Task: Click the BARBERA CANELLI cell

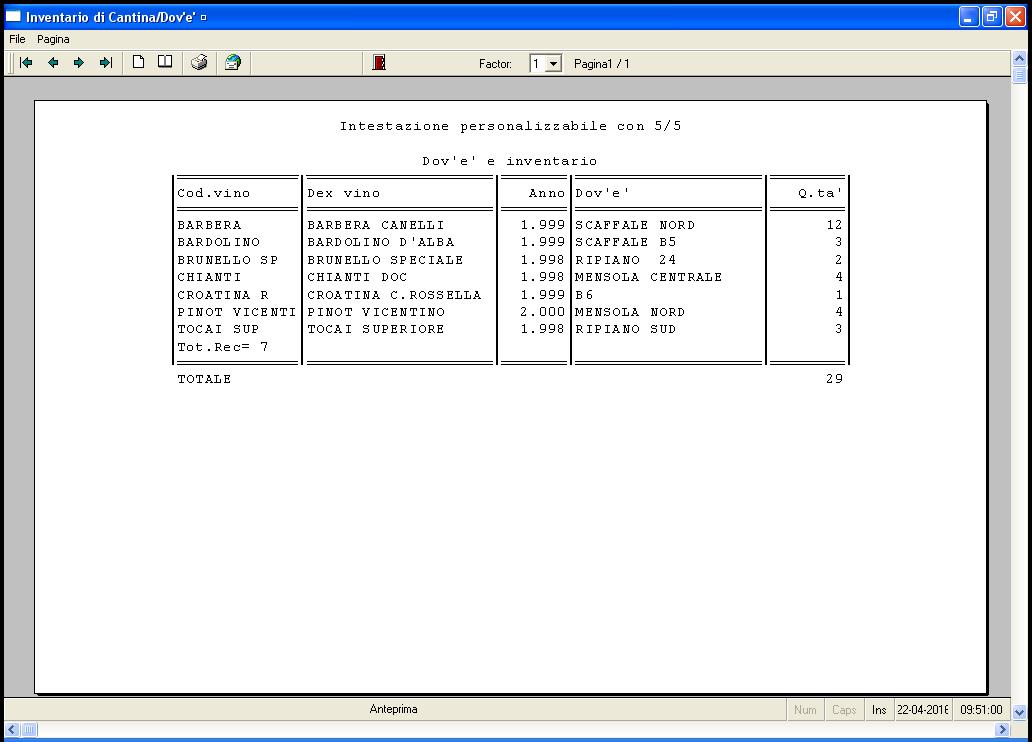Action: click(x=376, y=225)
